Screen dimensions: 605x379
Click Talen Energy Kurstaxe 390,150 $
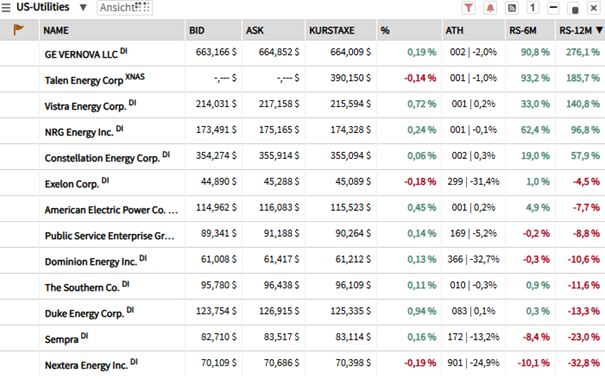[350, 78]
